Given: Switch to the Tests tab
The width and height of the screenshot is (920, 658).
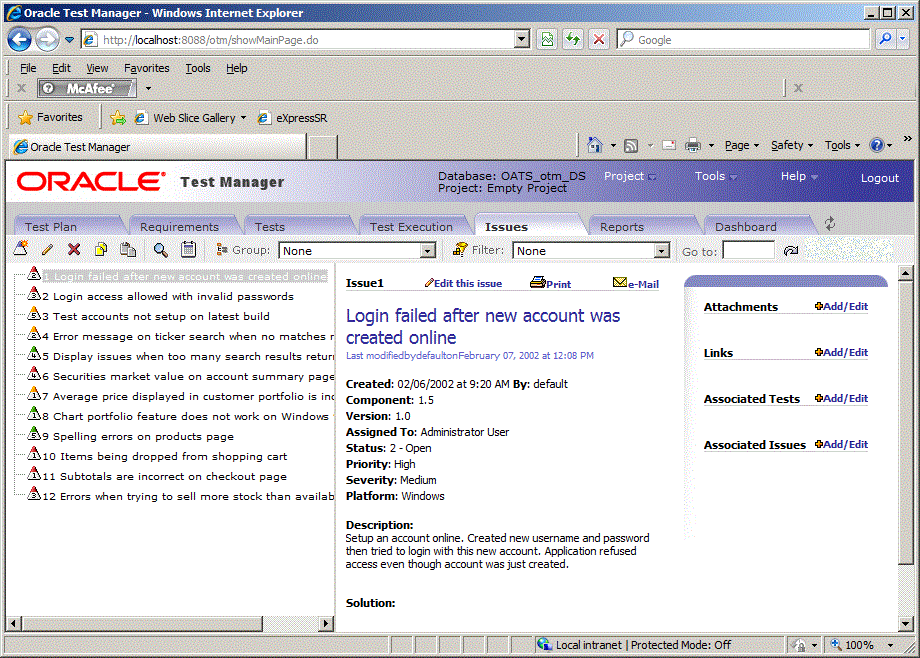Looking at the screenshot, I should [x=270, y=227].
